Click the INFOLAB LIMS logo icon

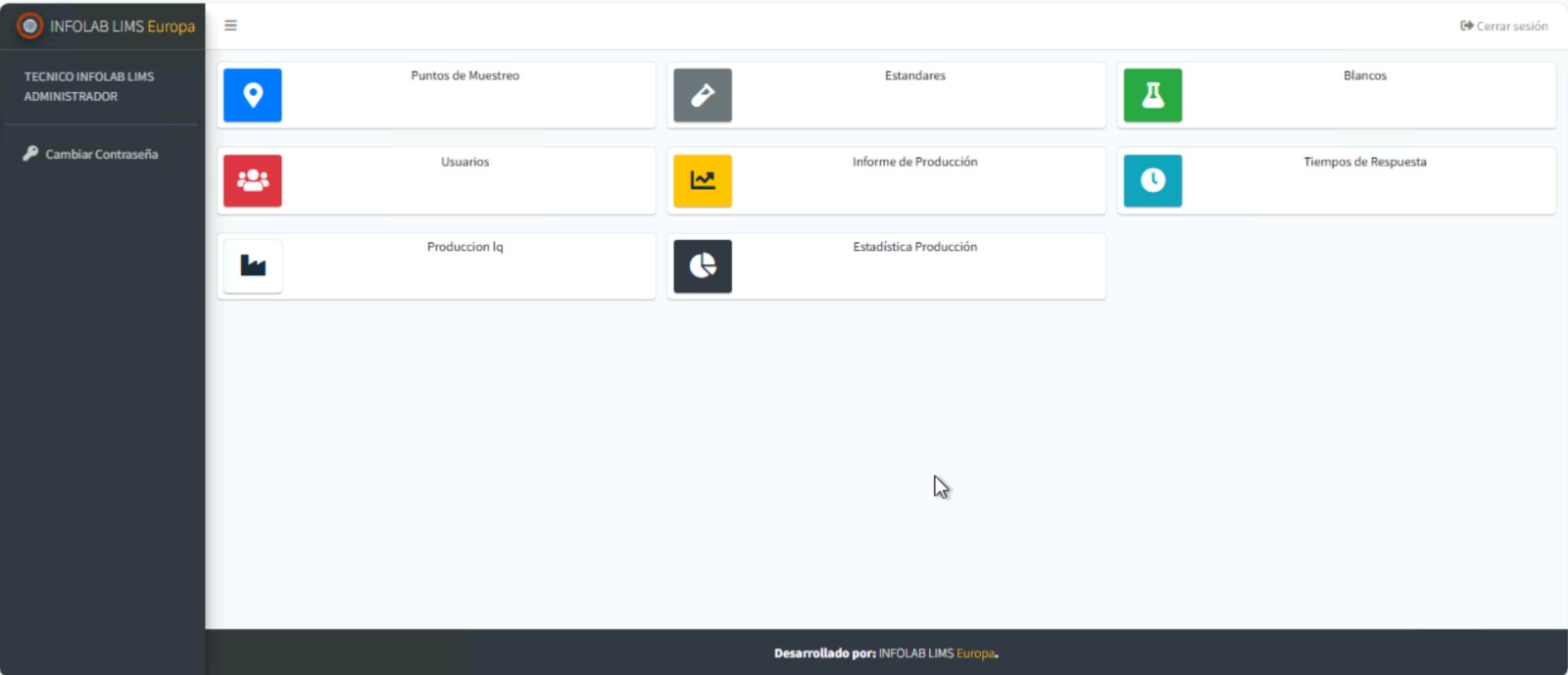(29, 26)
